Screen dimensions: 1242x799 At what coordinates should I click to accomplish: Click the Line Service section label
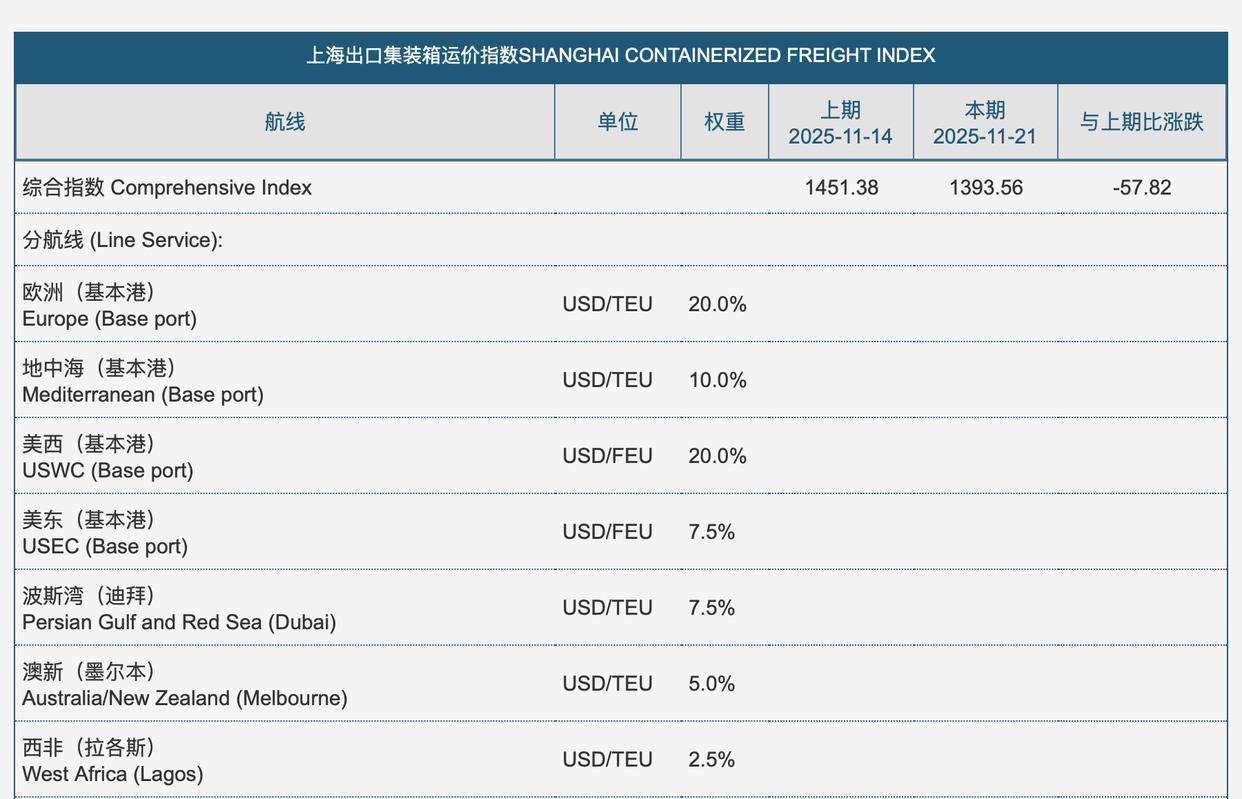coord(122,240)
